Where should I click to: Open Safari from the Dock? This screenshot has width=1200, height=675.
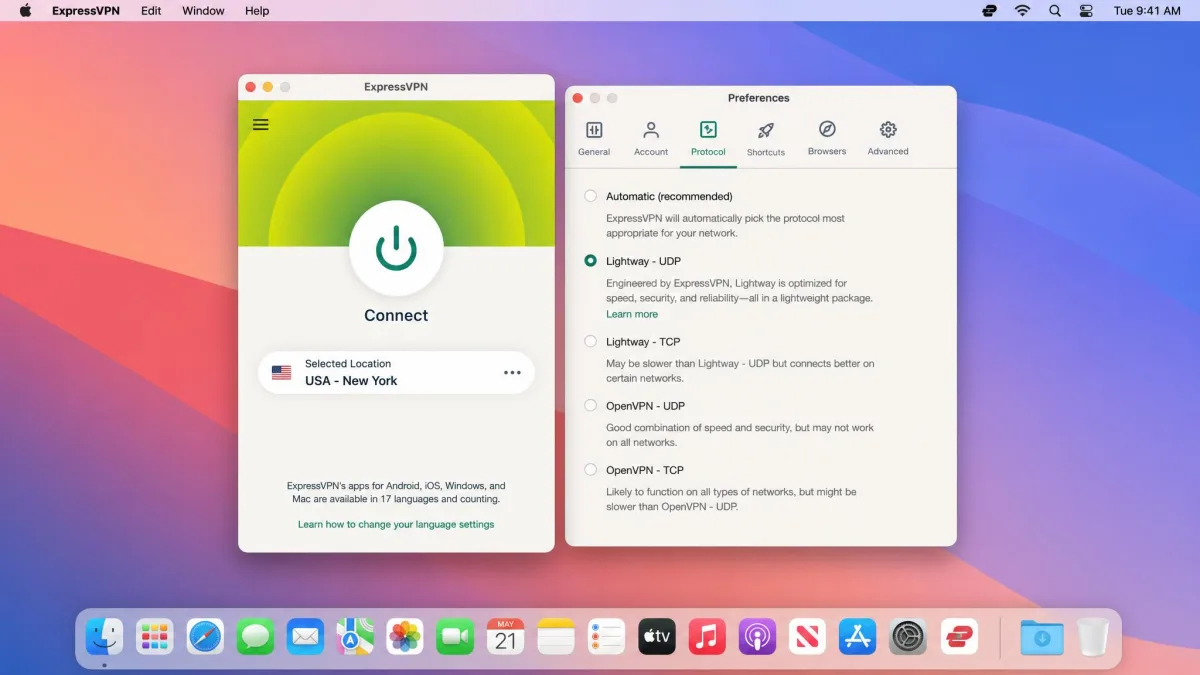pyautogui.click(x=205, y=637)
